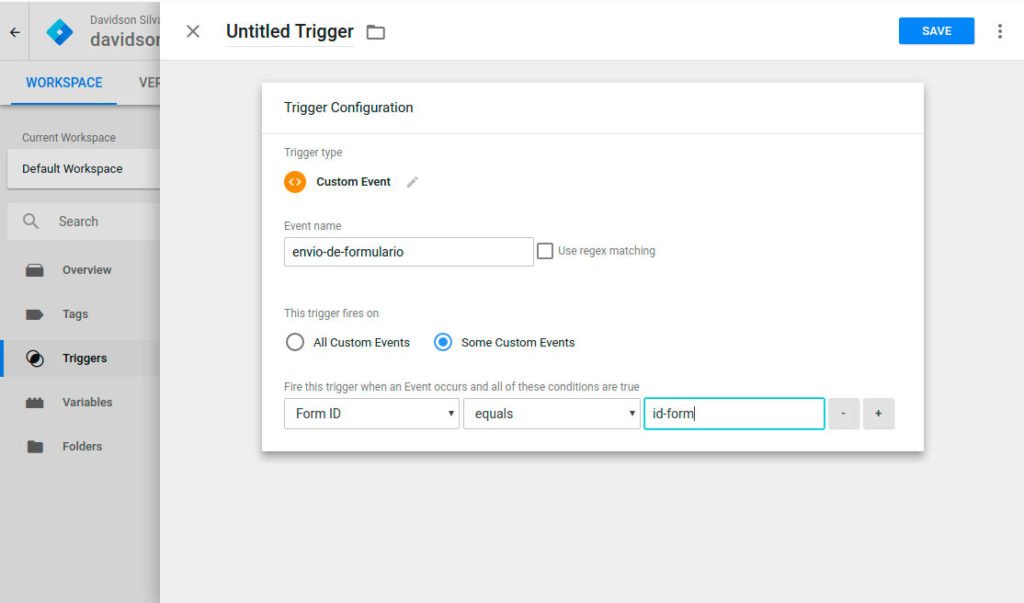Save the trigger with the SAVE button

[x=936, y=31]
